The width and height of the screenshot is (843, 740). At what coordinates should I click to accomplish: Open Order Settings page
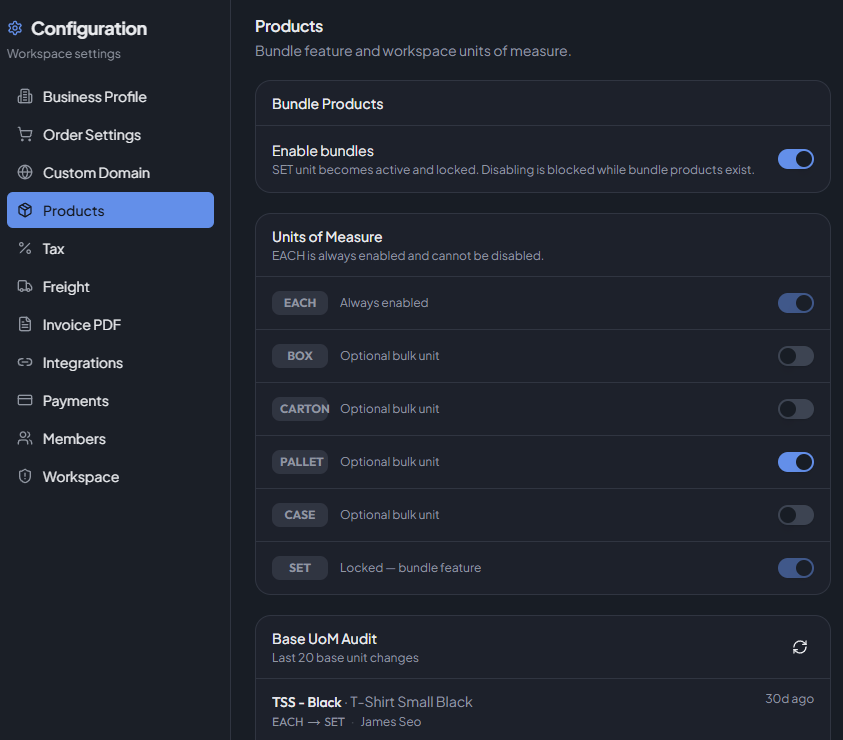click(110, 134)
